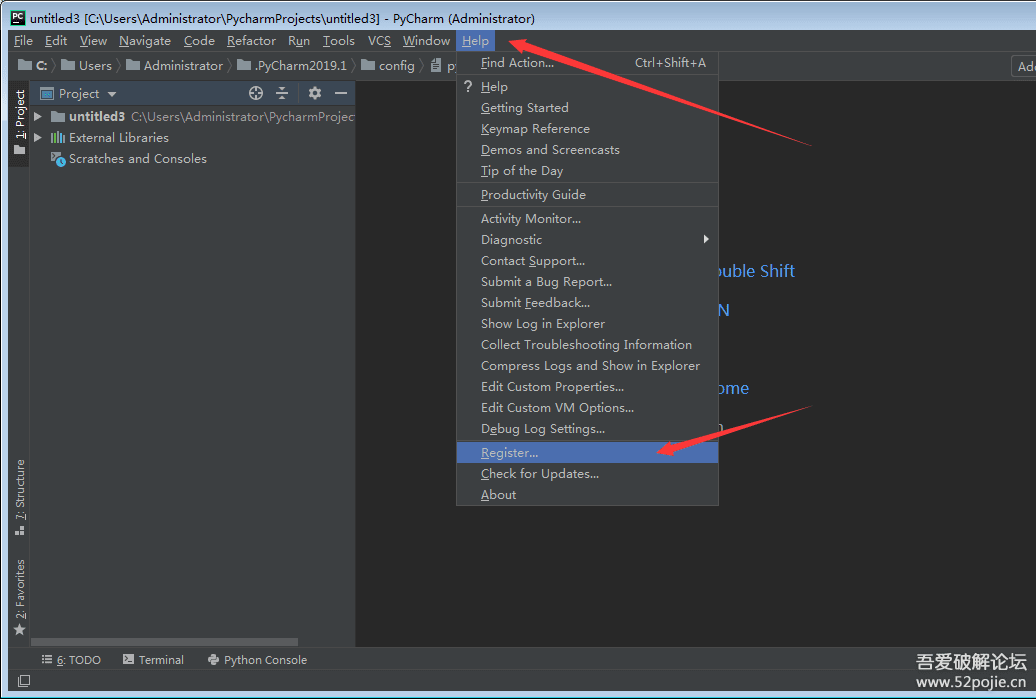Select Demos and Screencasts

point(587,150)
